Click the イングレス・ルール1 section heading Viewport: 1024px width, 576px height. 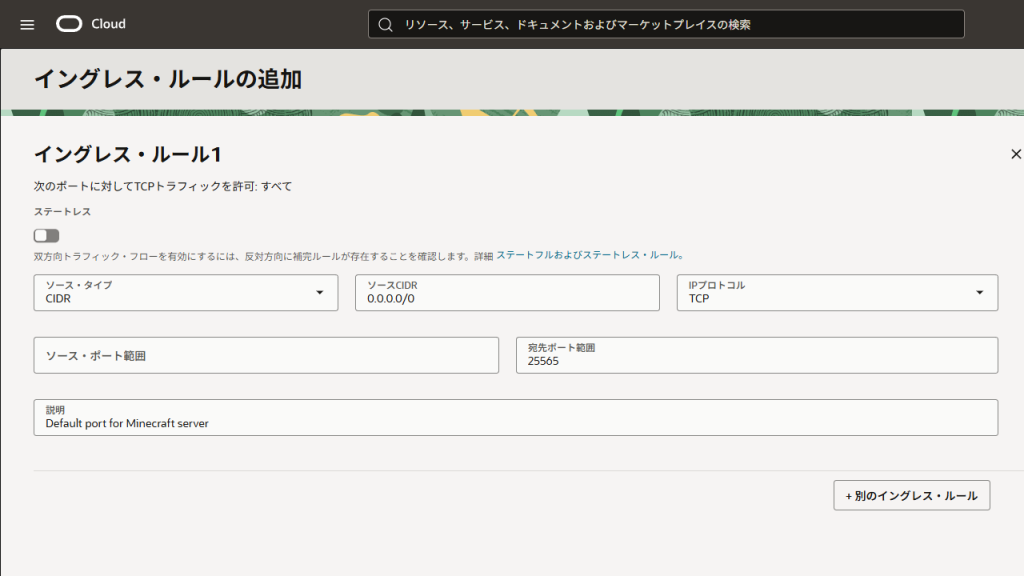pos(127,154)
